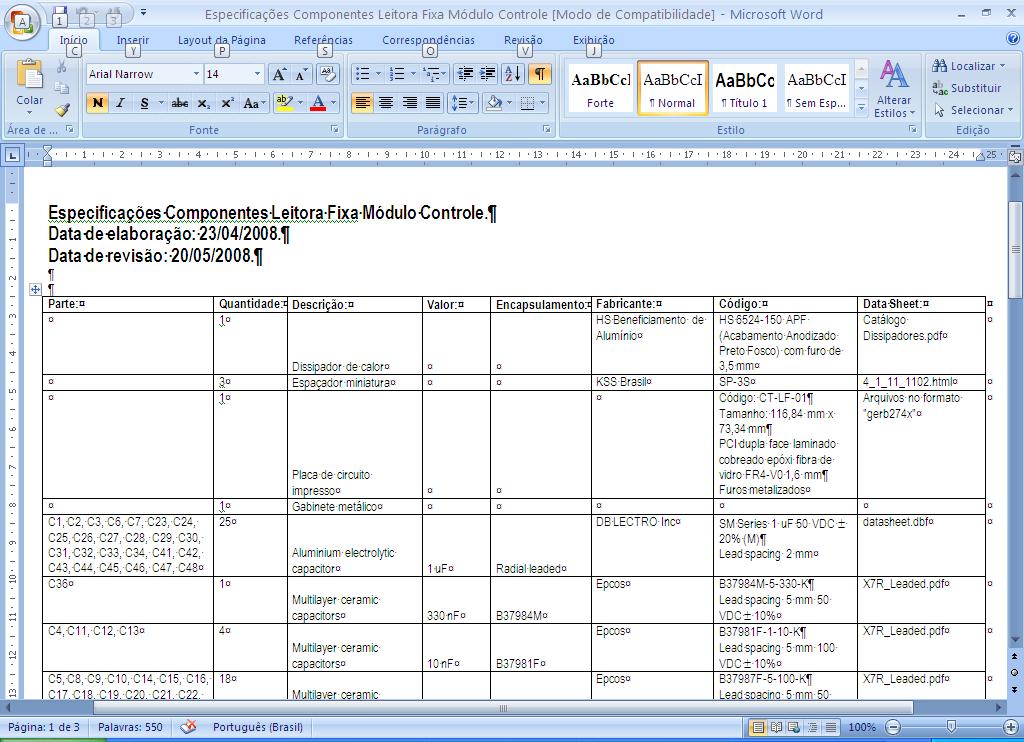The width and height of the screenshot is (1024, 742).
Task: Apply the Título 1 style
Action: (x=744, y=88)
